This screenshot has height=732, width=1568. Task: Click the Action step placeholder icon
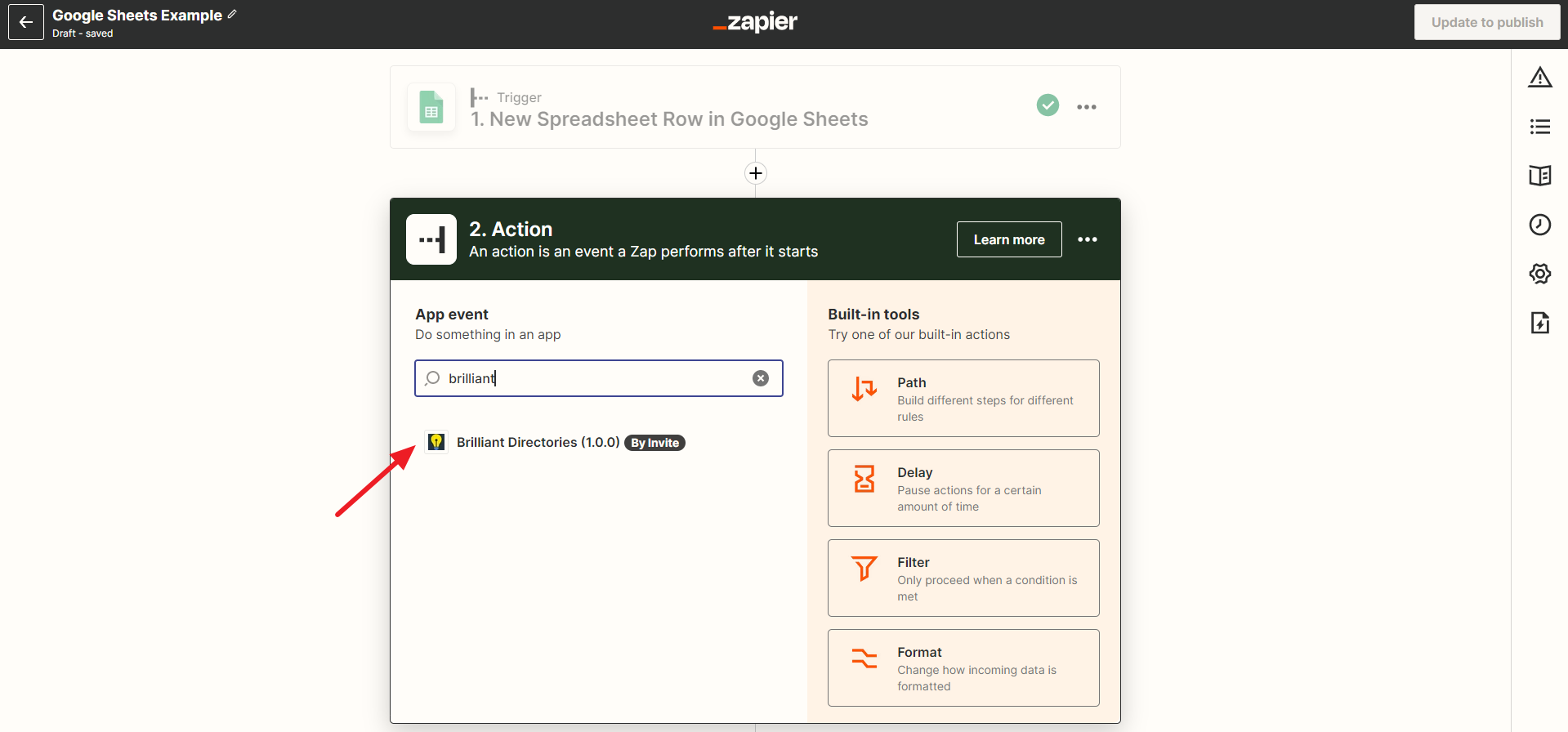point(431,239)
